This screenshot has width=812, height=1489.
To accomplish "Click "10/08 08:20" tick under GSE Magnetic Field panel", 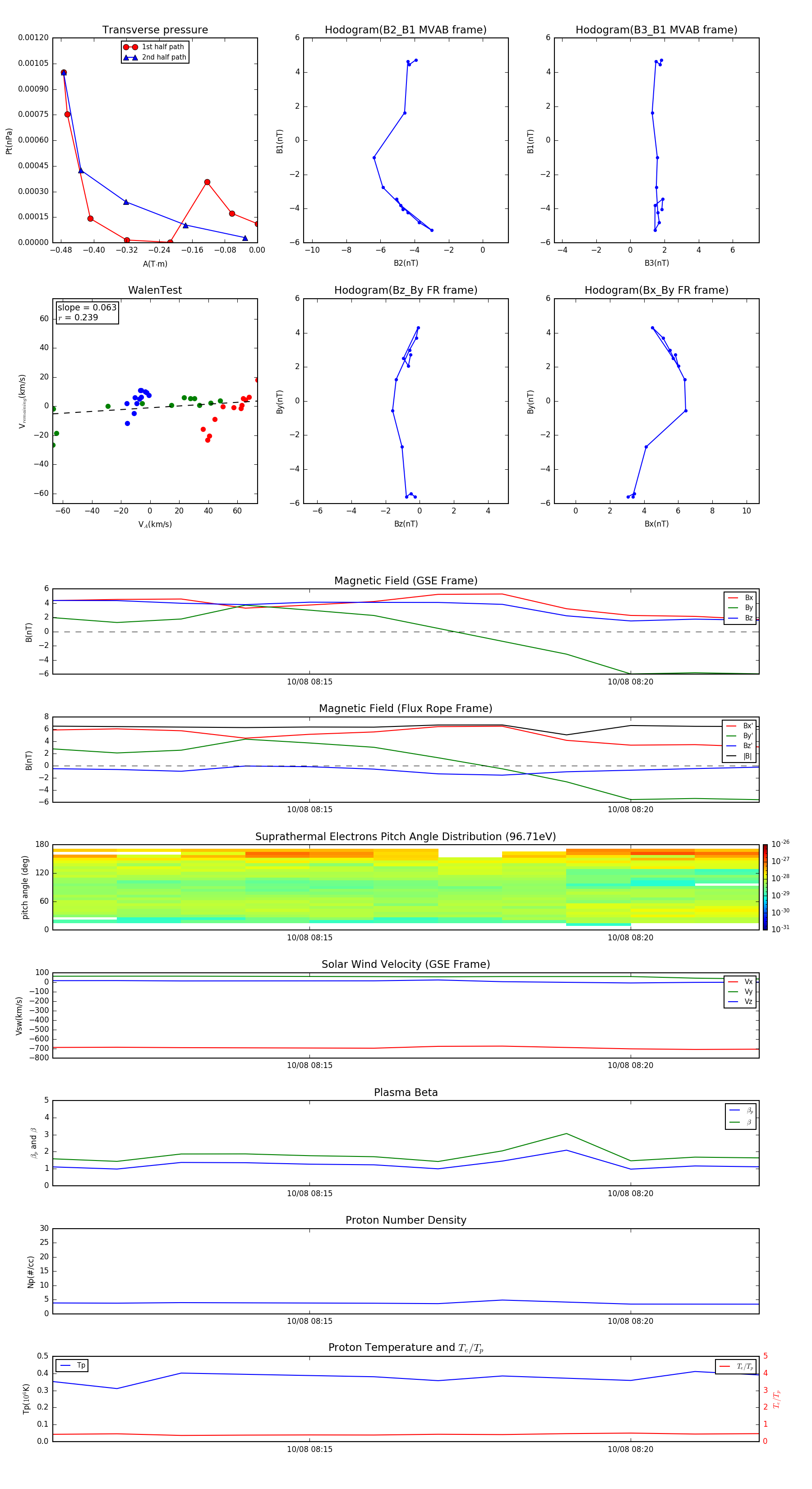I will [x=631, y=682].
